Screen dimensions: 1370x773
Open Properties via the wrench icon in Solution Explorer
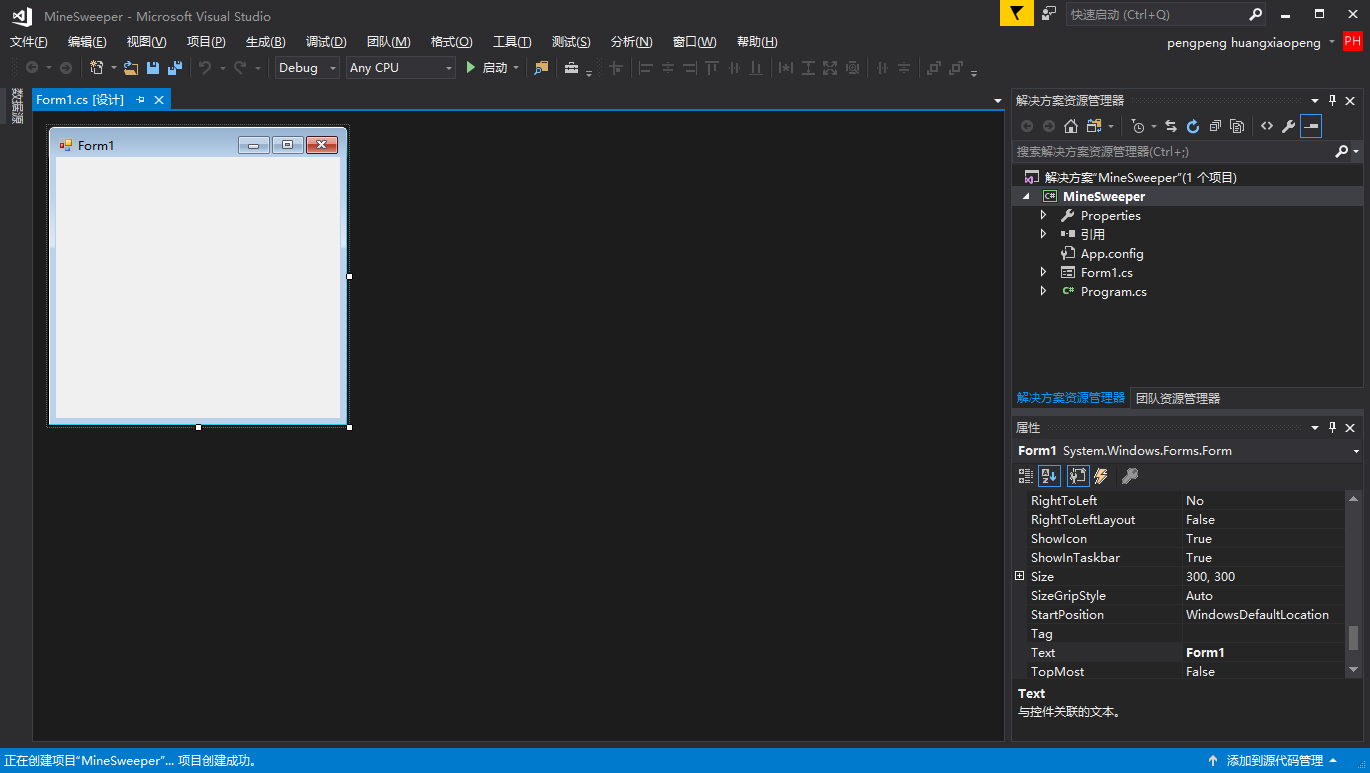(x=1289, y=126)
